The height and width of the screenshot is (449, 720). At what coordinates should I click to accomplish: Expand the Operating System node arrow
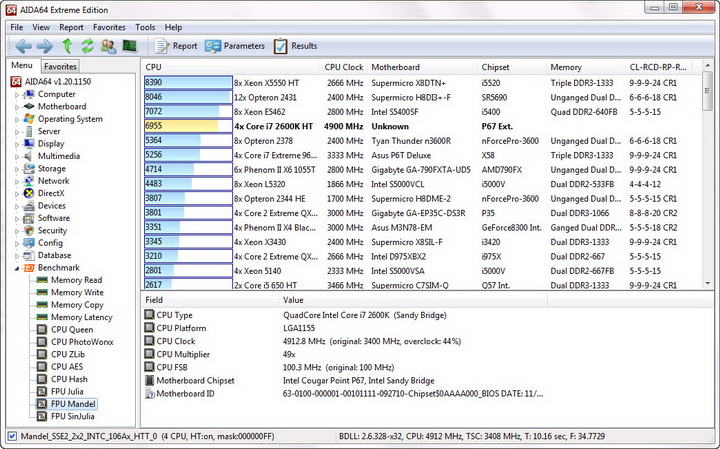[17, 119]
